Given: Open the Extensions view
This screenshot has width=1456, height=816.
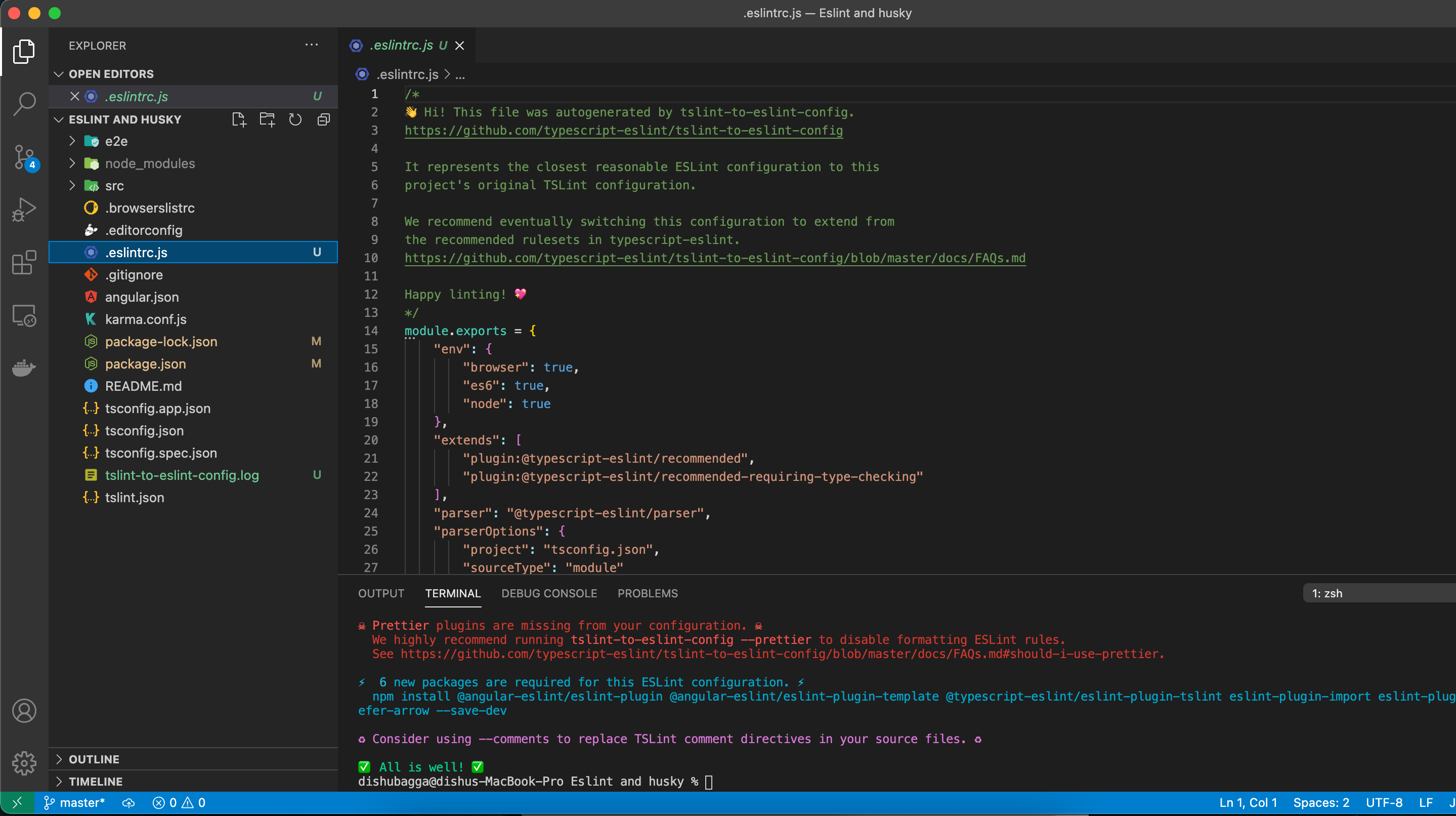Looking at the screenshot, I should 24,262.
